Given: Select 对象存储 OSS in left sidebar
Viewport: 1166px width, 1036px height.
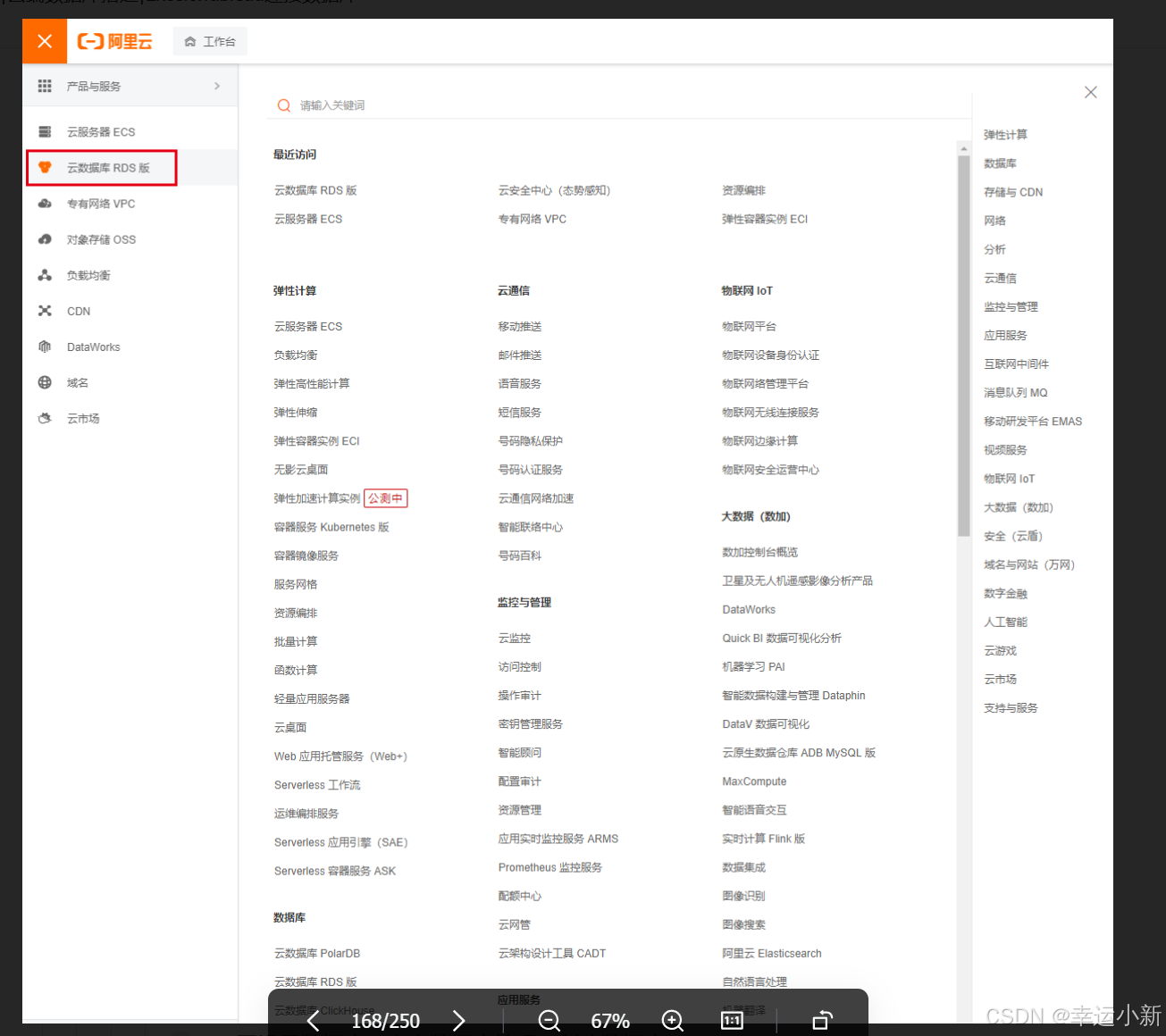Looking at the screenshot, I should tap(130, 239).
